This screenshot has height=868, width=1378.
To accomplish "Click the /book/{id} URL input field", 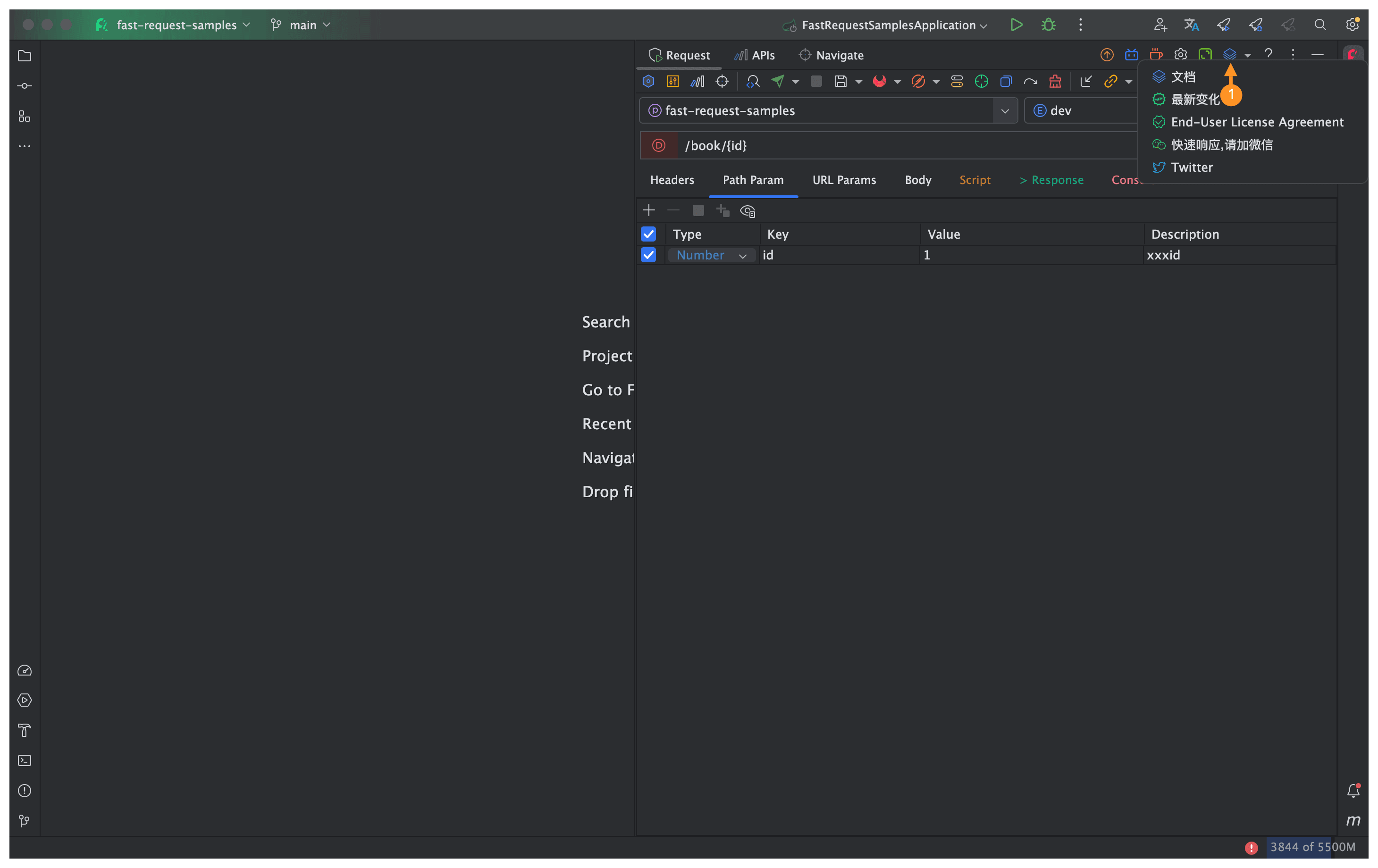I will [x=904, y=145].
